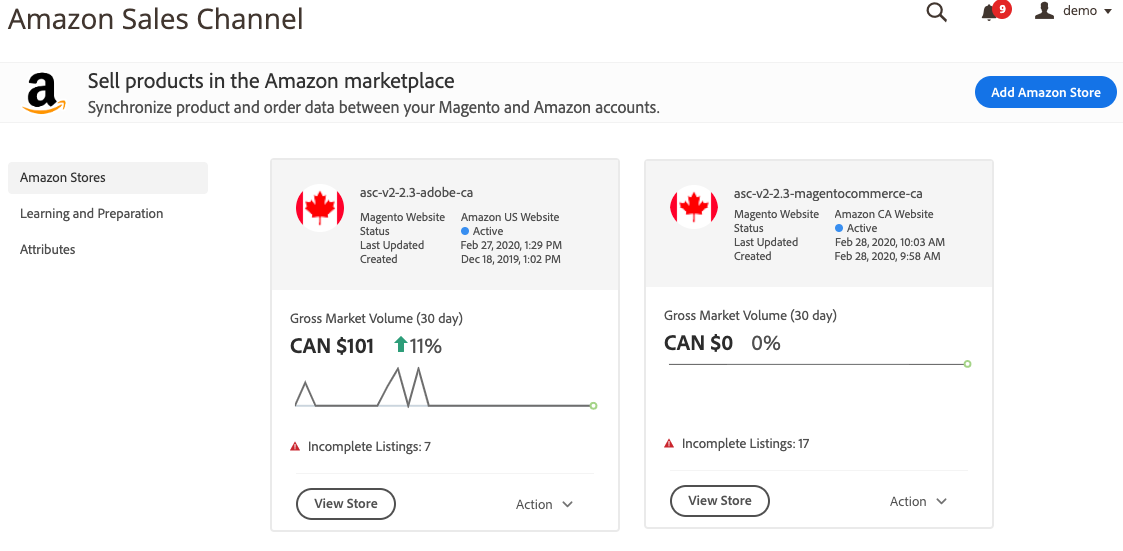Click the red warning icon beside Incomplete Listings: 7

(295, 447)
